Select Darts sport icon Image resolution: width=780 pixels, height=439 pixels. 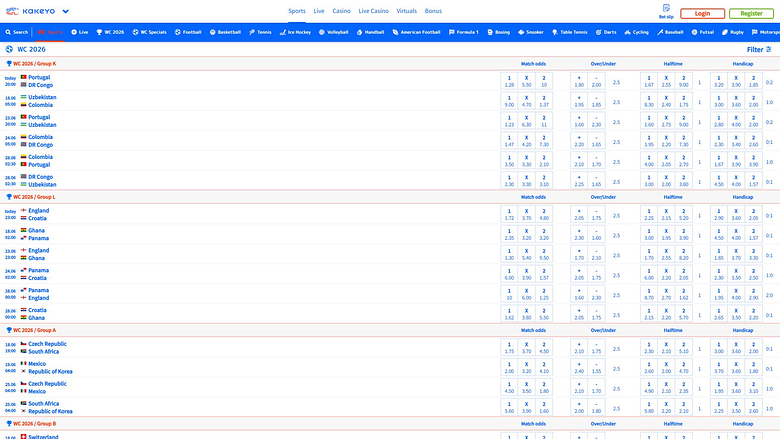(598, 32)
